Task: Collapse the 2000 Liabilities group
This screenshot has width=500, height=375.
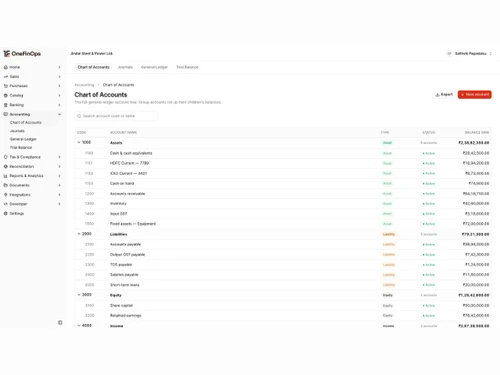Action: point(79,234)
